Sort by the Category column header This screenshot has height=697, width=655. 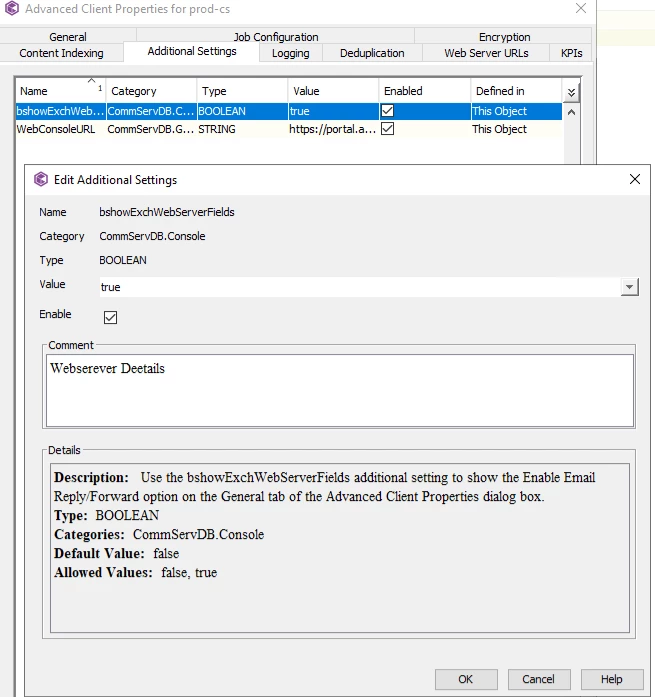tap(151, 91)
